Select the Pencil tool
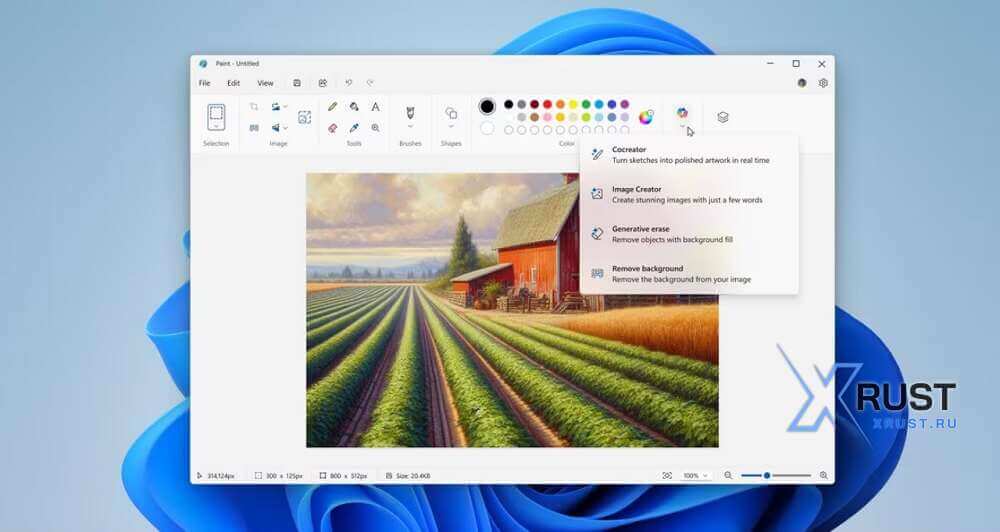 pos(333,107)
